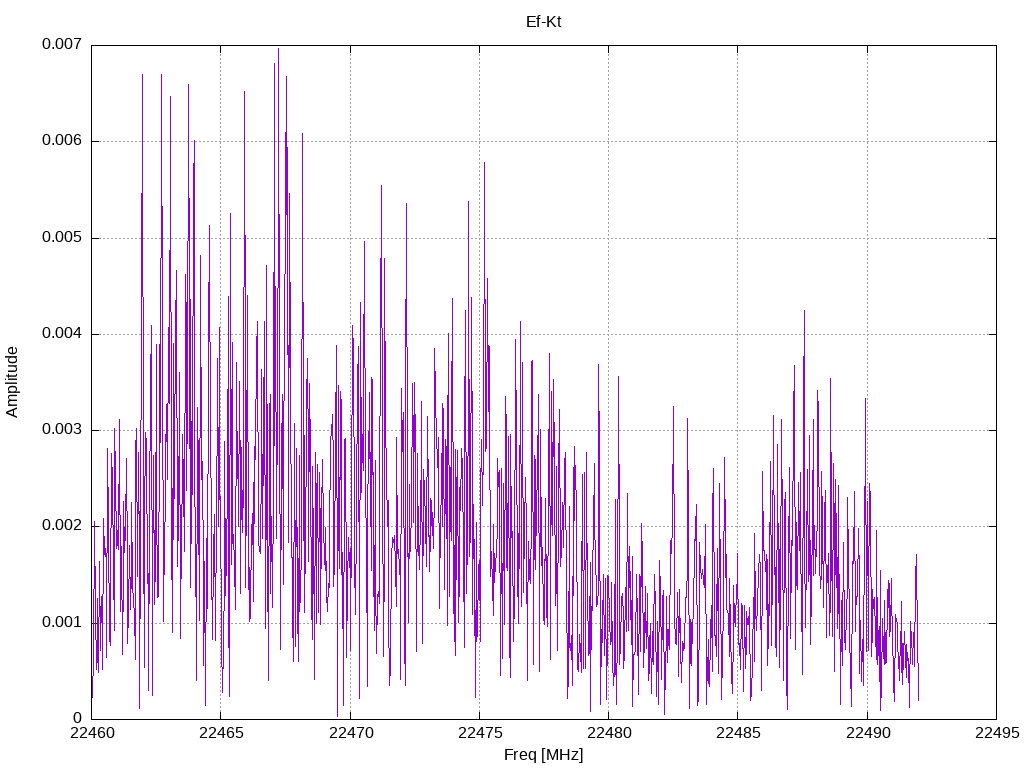Click y-axis tick value 0.001
This screenshot has width=1024, height=768.
coord(62,622)
